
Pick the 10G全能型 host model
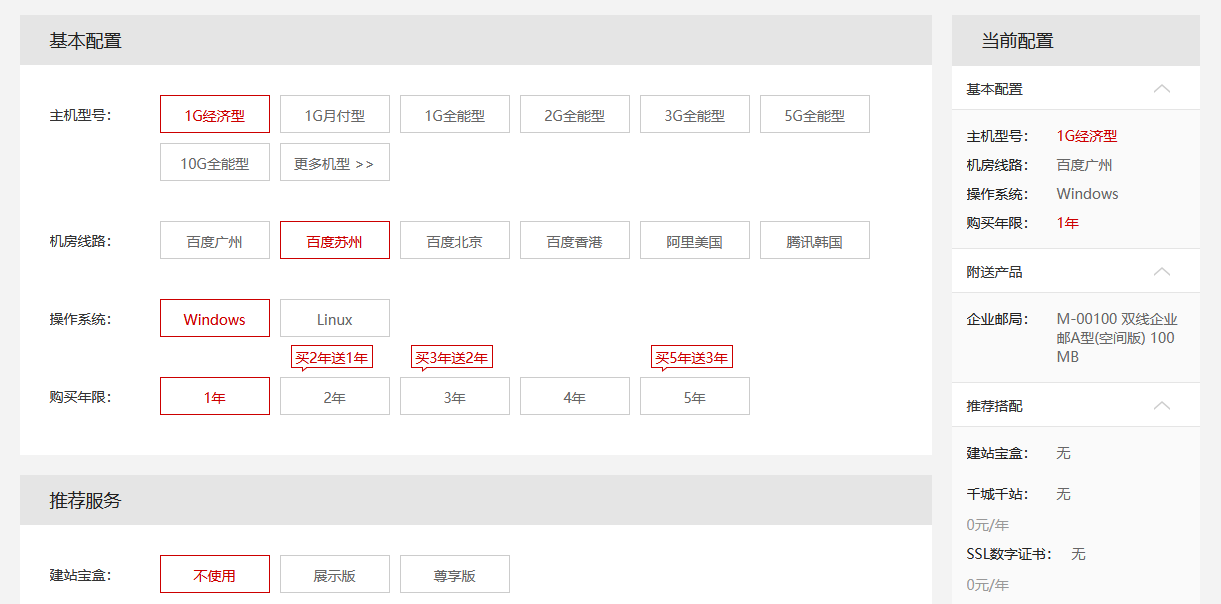(215, 163)
